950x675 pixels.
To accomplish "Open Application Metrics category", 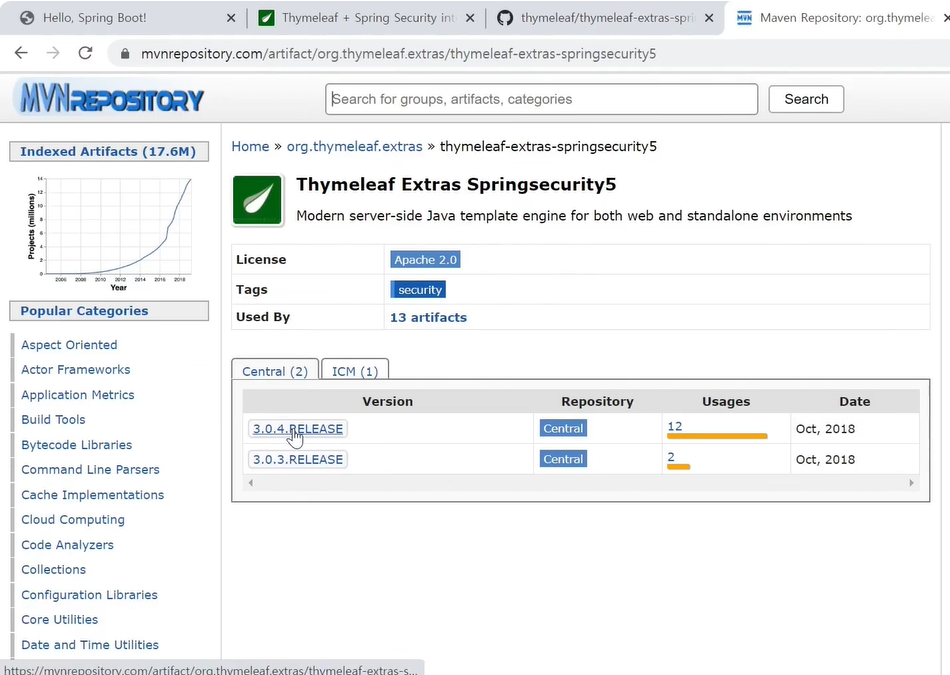I will click(x=78, y=395).
